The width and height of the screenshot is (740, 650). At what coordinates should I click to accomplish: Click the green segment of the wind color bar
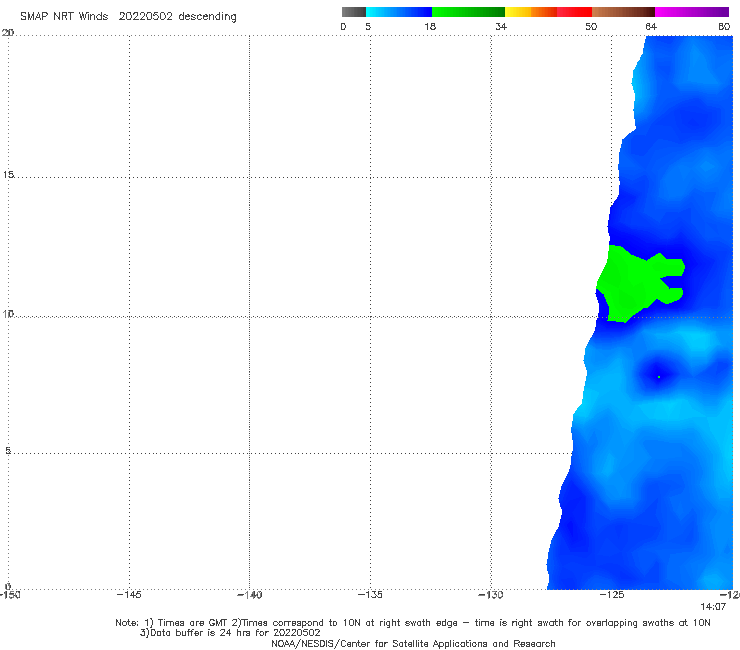pyautogui.click(x=468, y=12)
